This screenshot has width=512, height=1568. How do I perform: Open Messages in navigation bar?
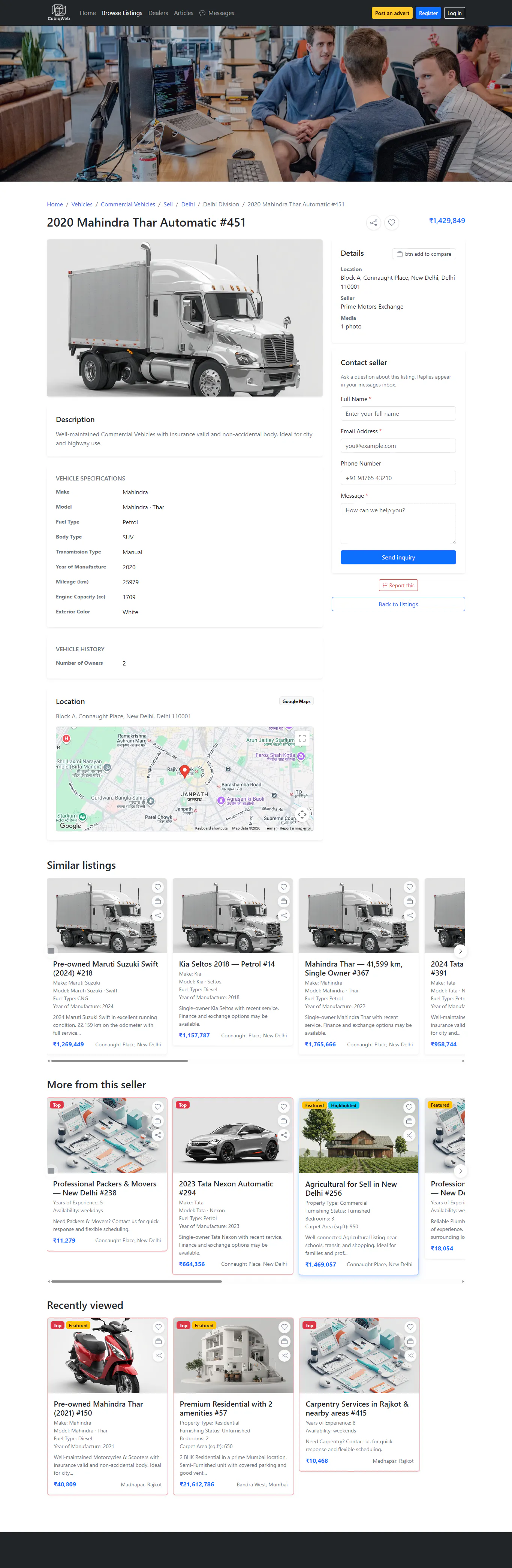pyautogui.click(x=217, y=13)
